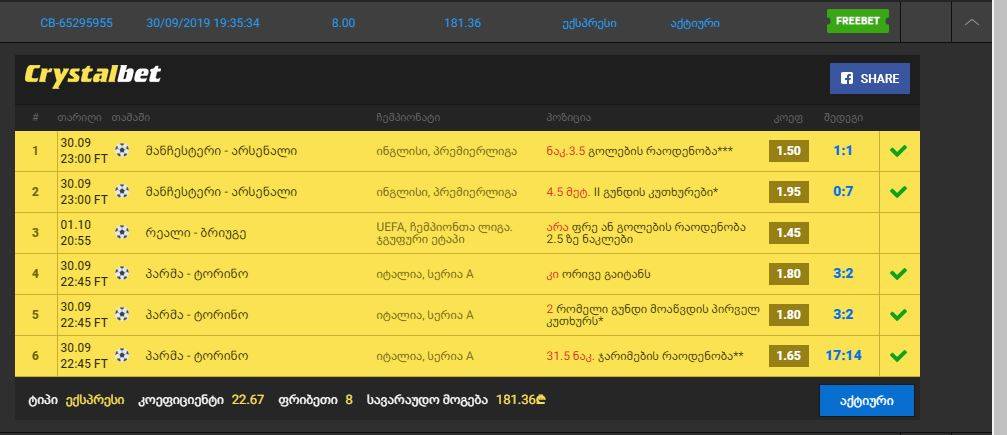Click the 1.95 odds box
The width and height of the screenshot is (1007, 435).
click(789, 191)
